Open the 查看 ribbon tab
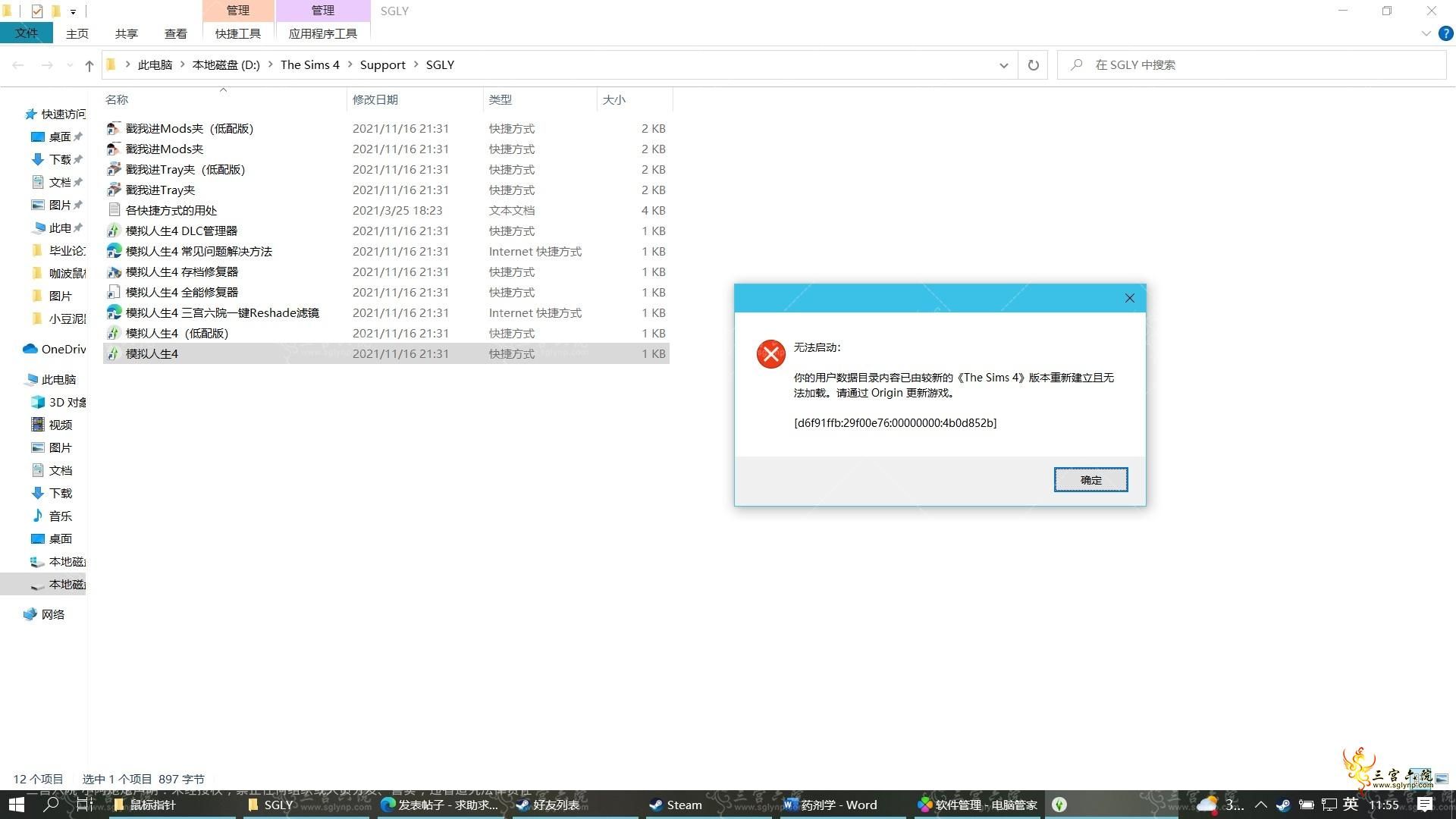The height and width of the screenshot is (819, 1456). tap(176, 33)
